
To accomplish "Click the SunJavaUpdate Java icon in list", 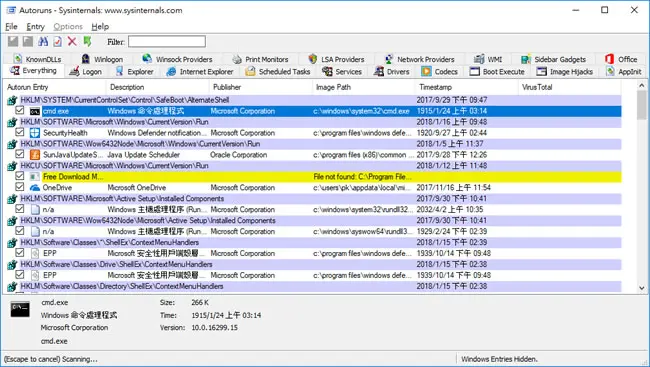I will (x=35, y=155).
